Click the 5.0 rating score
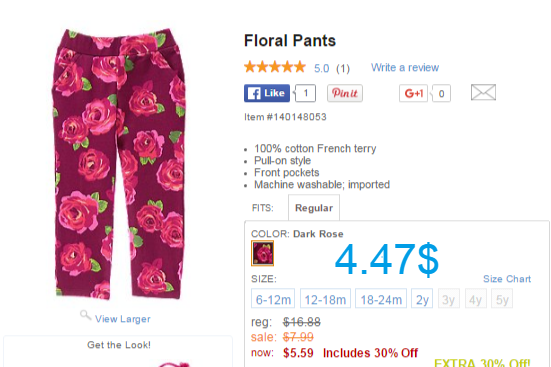This screenshot has width=551, height=367. (x=322, y=68)
